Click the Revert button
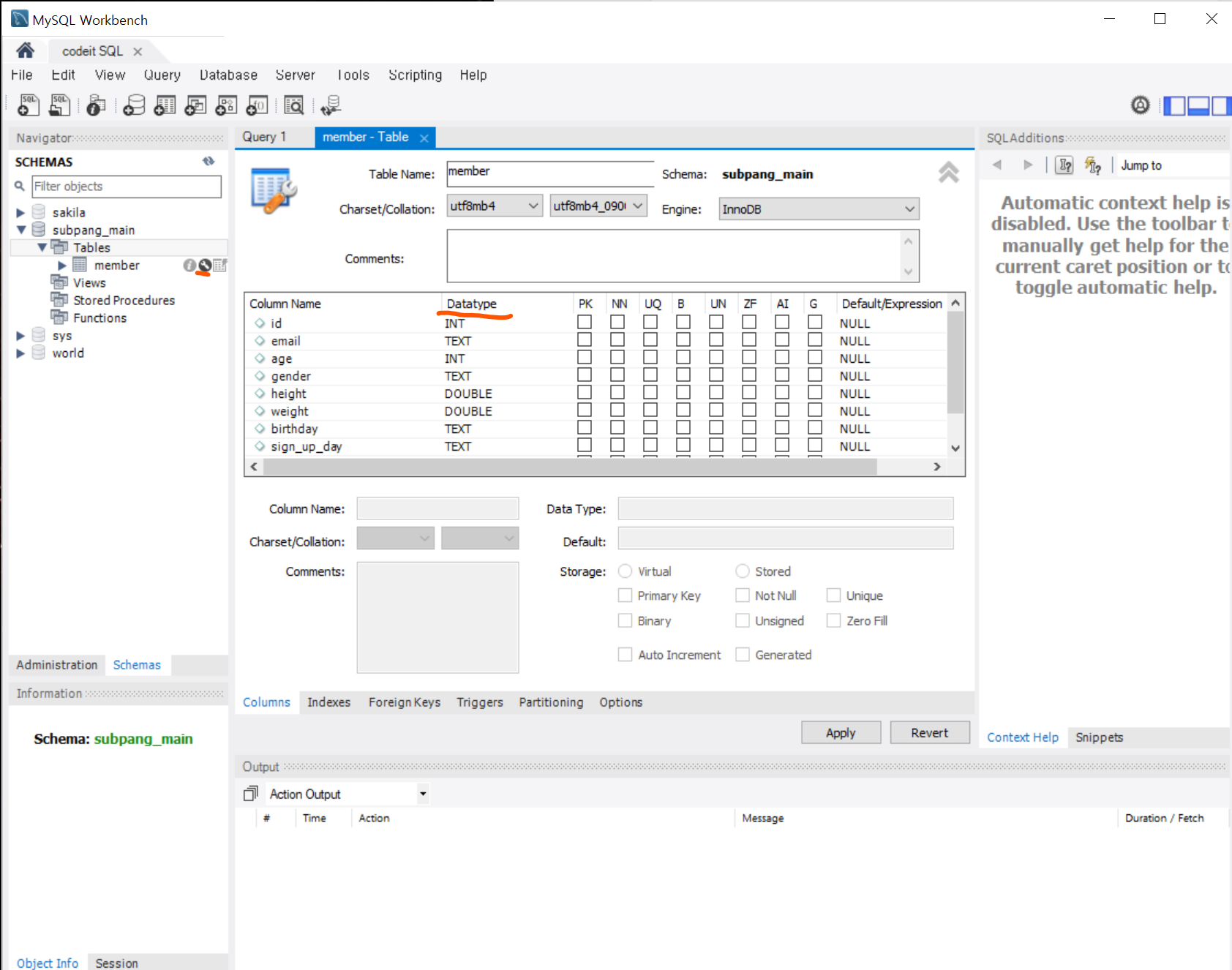 (x=929, y=733)
